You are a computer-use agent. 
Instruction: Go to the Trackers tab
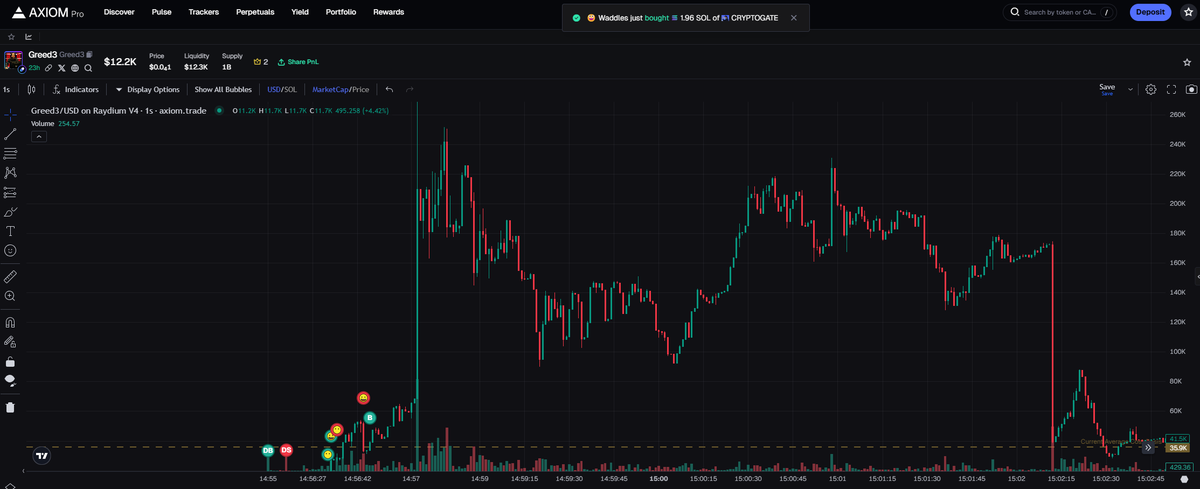(x=203, y=12)
